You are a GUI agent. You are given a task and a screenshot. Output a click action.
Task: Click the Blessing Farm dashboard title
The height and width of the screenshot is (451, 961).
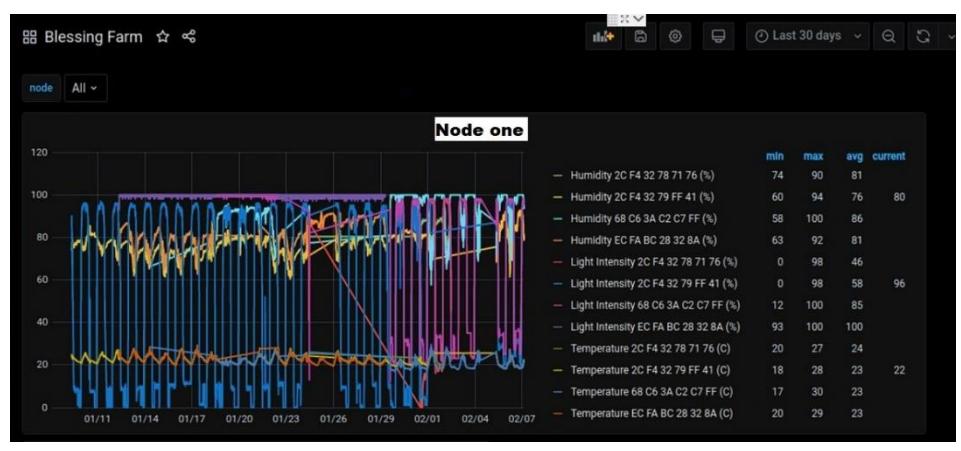click(x=93, y=37)
